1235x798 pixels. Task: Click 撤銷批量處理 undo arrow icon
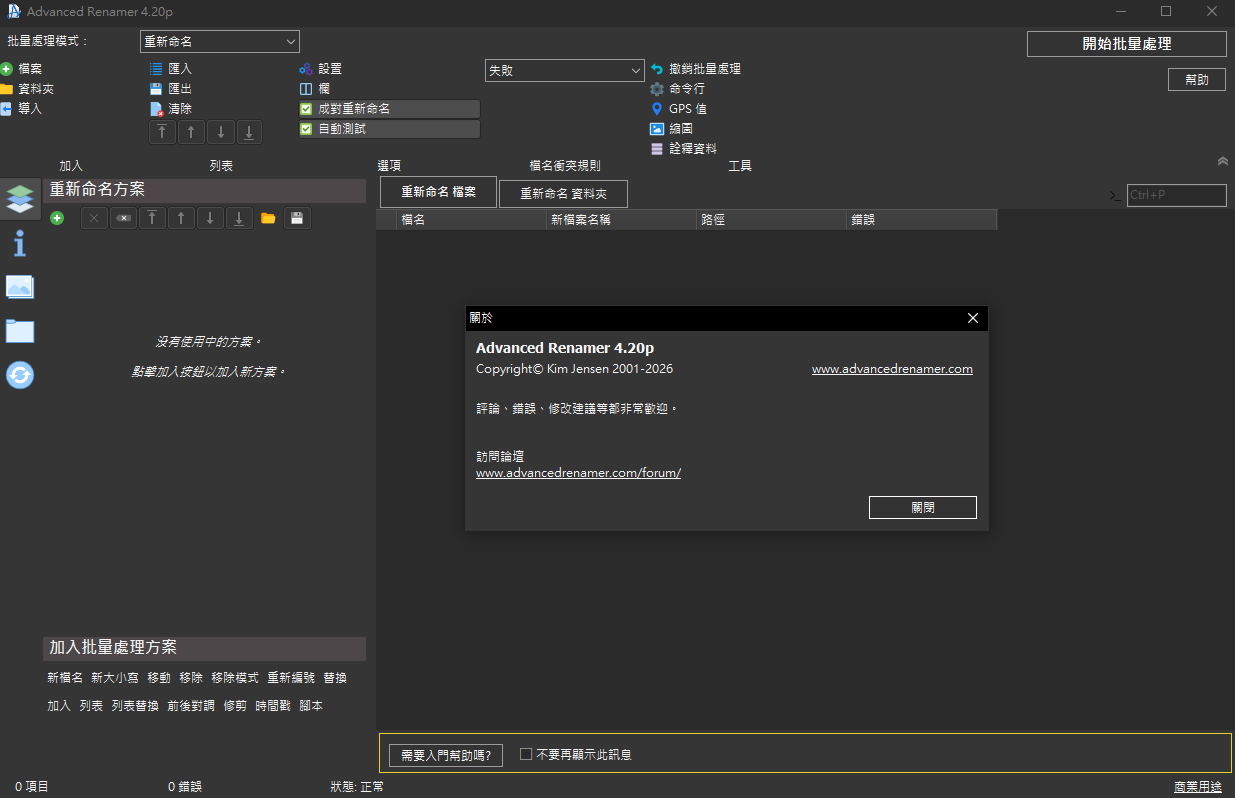(657, 69)
